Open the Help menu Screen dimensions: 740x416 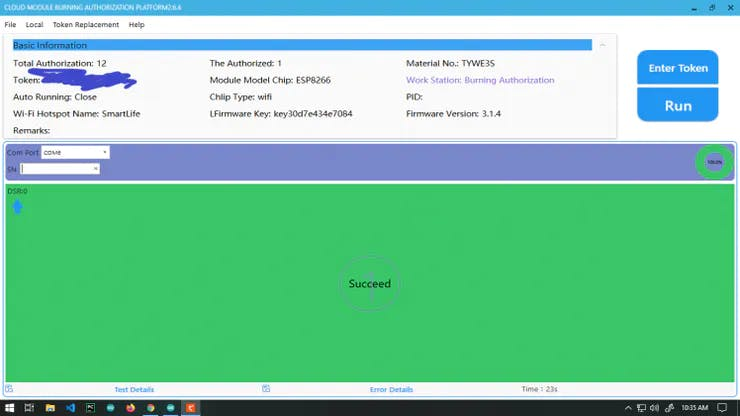(136, 25)
